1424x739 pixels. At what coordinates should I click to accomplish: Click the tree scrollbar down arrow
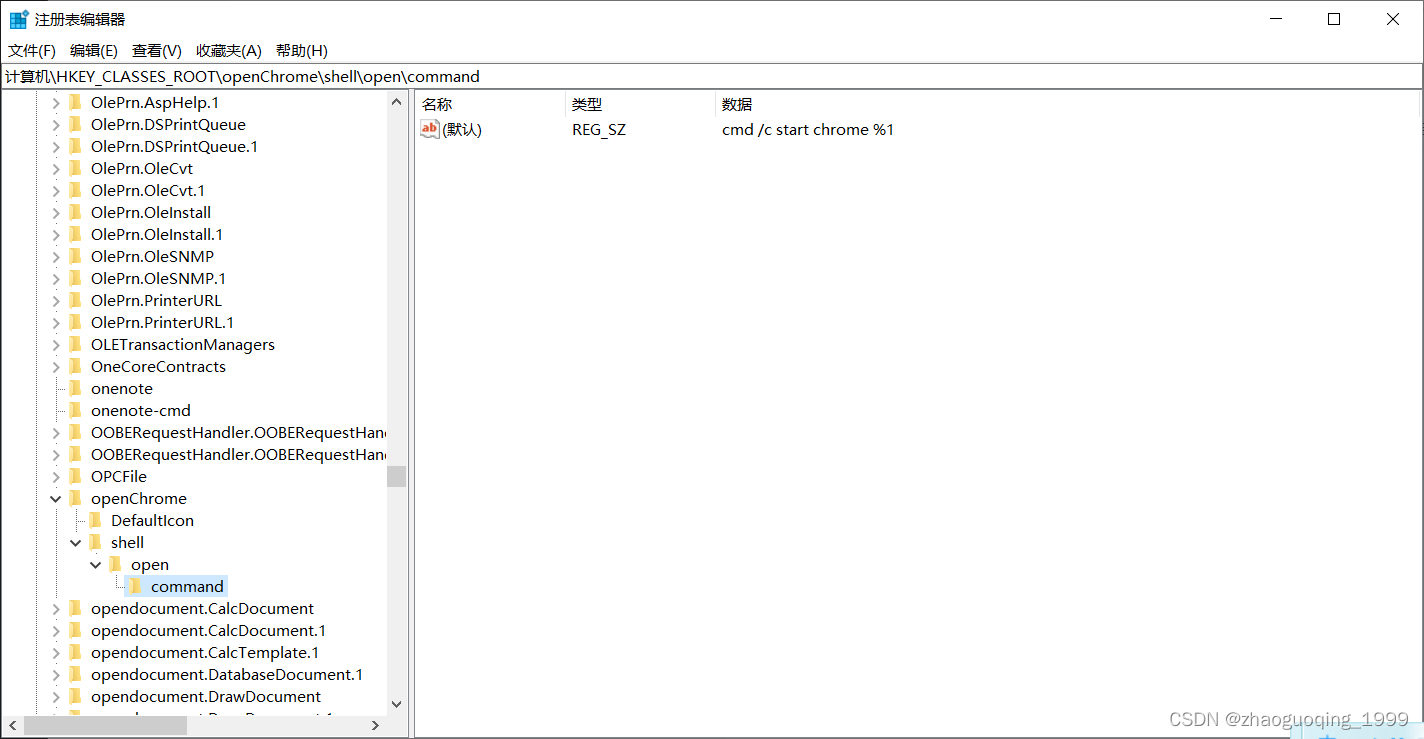pyautogui.click(x=396, y=705)
